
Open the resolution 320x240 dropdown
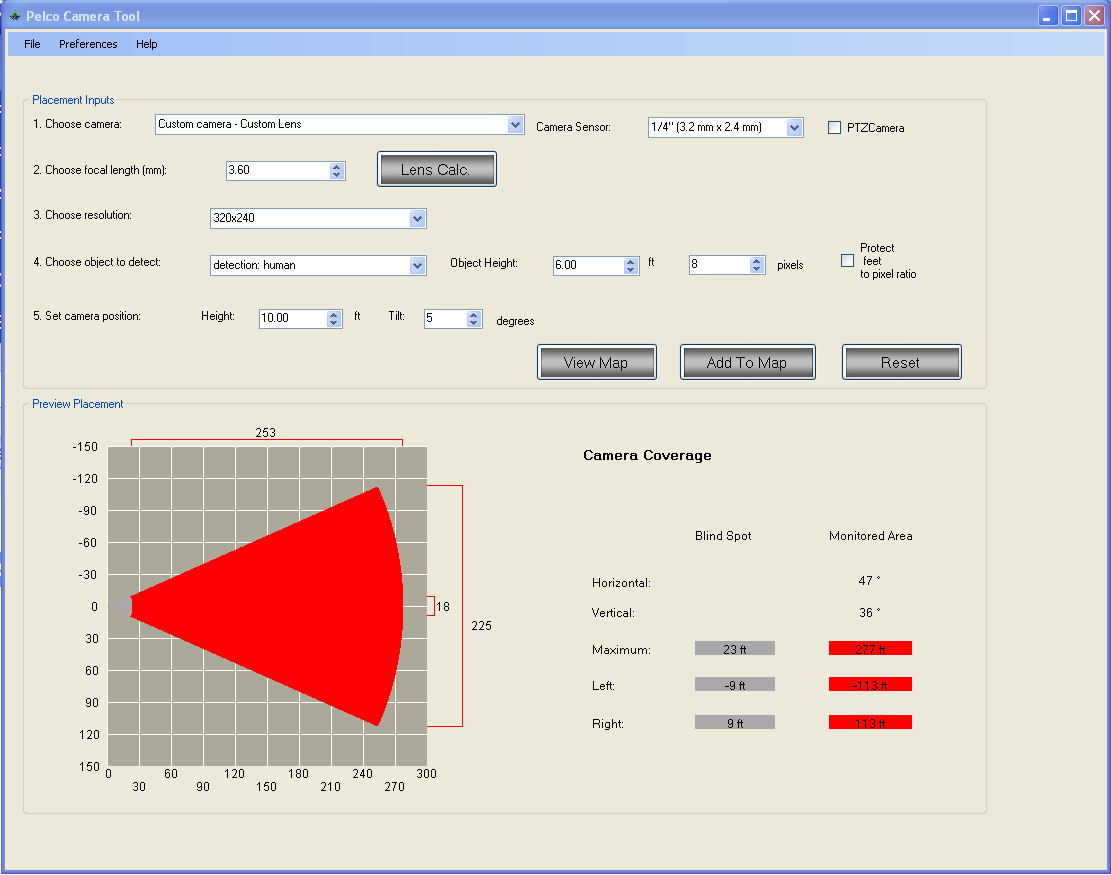[x=418, y=218]
